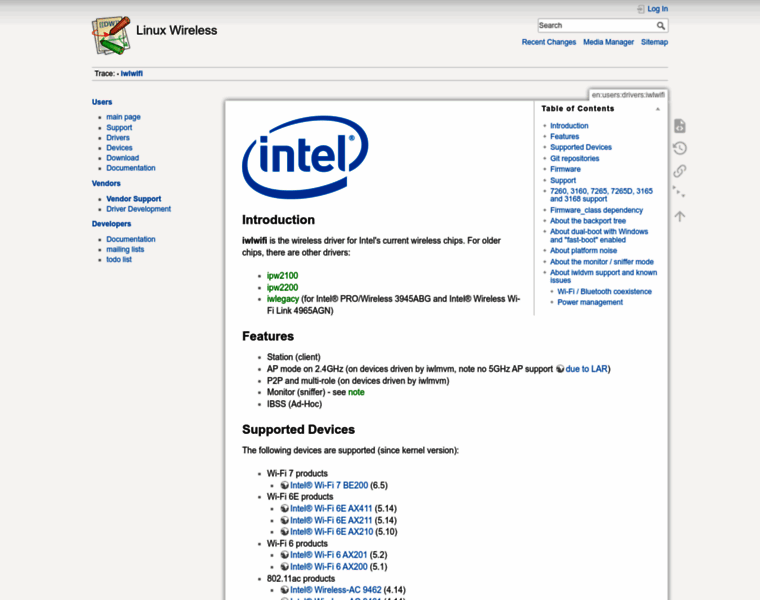This screenshot has width=760, height=600.
Task: Click the login icon beside Log In
Action: point(641,9)
